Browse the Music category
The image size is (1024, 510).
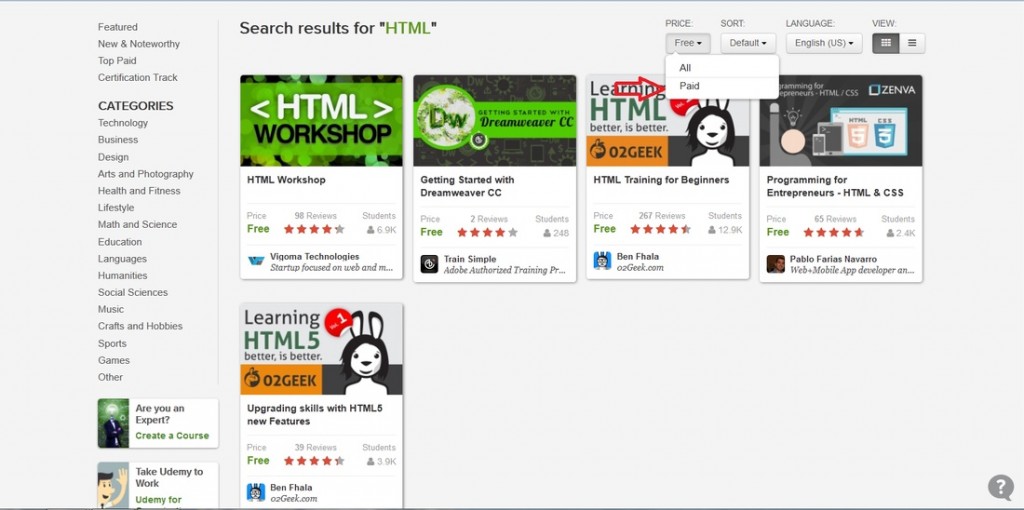pos(110,310)
